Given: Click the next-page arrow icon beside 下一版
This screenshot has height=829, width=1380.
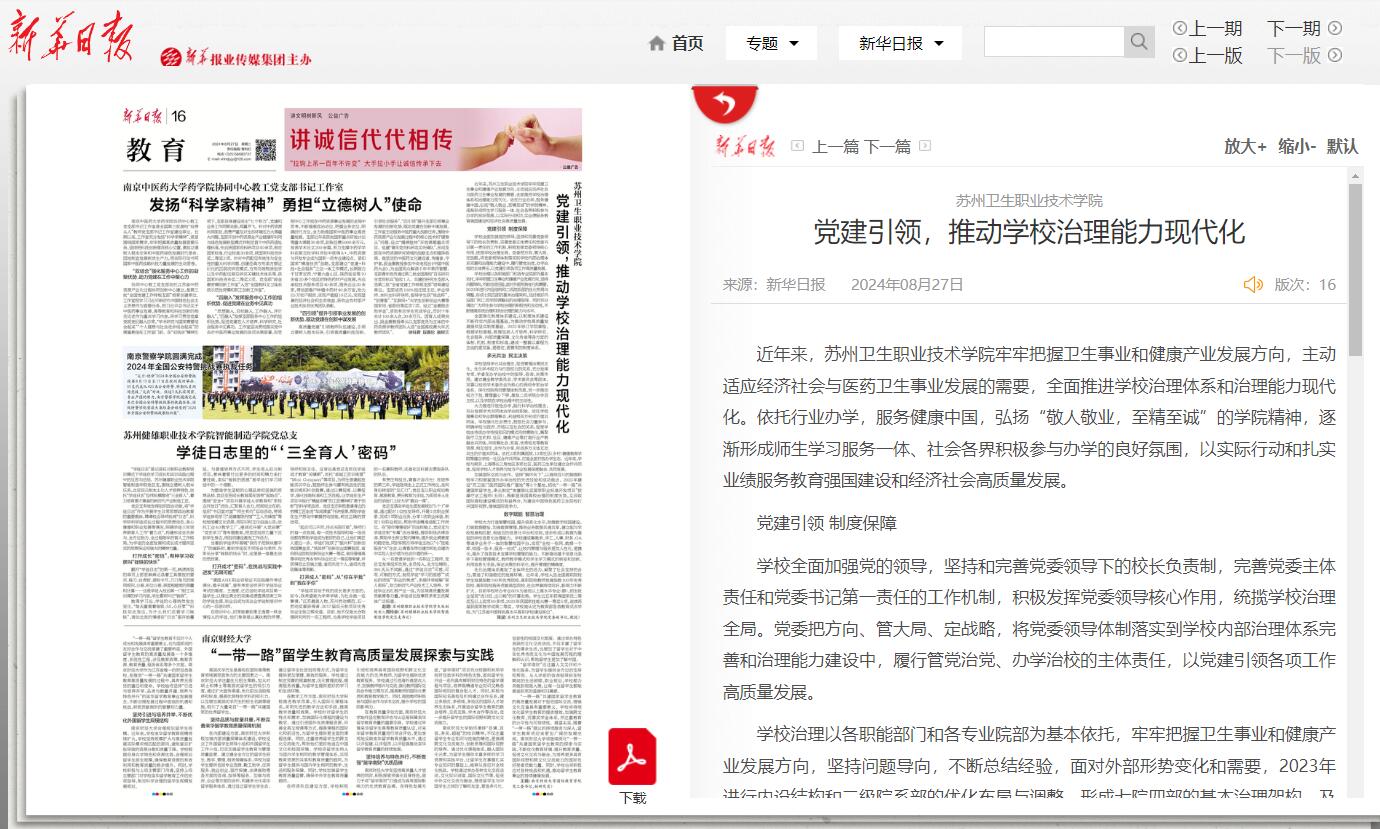Looking at the screenshot, I should click(x=1334, y=55).
